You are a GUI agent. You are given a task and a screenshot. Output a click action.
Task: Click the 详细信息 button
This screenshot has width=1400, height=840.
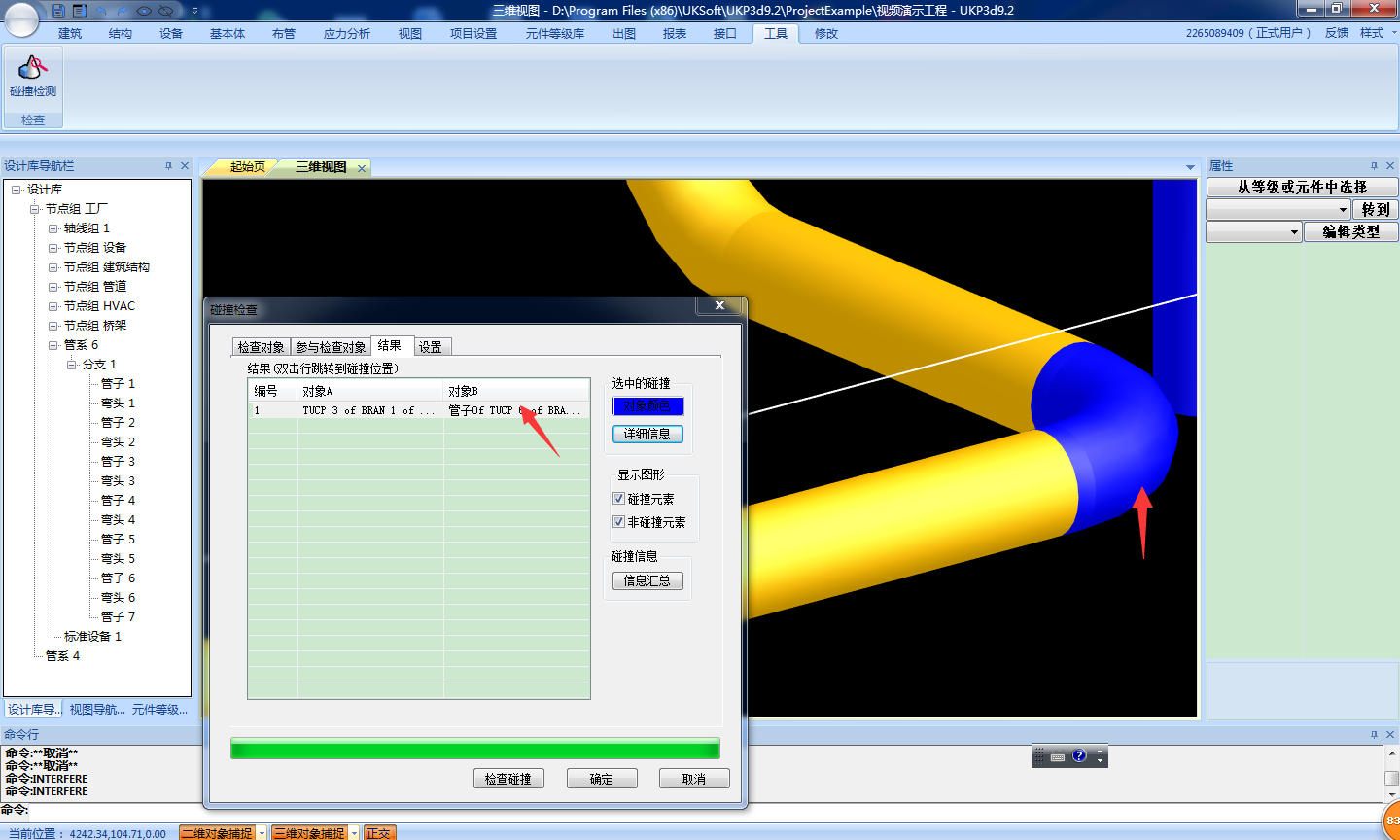click(x=647, y=434)
